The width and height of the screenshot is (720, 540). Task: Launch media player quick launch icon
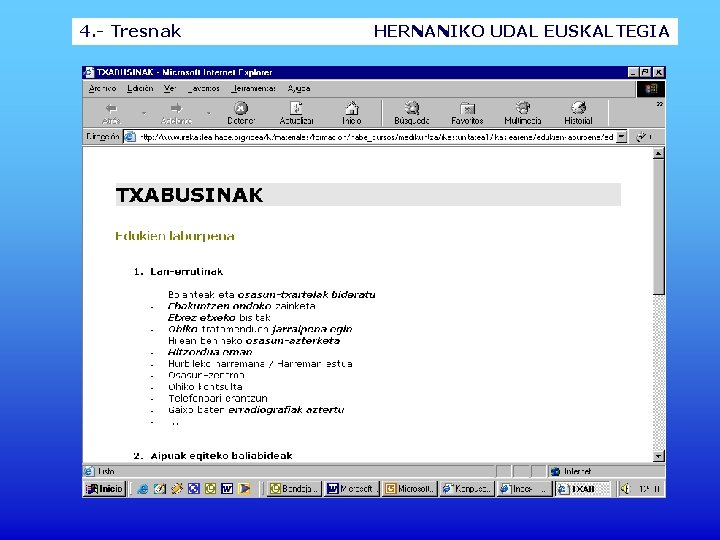(244, 489)
